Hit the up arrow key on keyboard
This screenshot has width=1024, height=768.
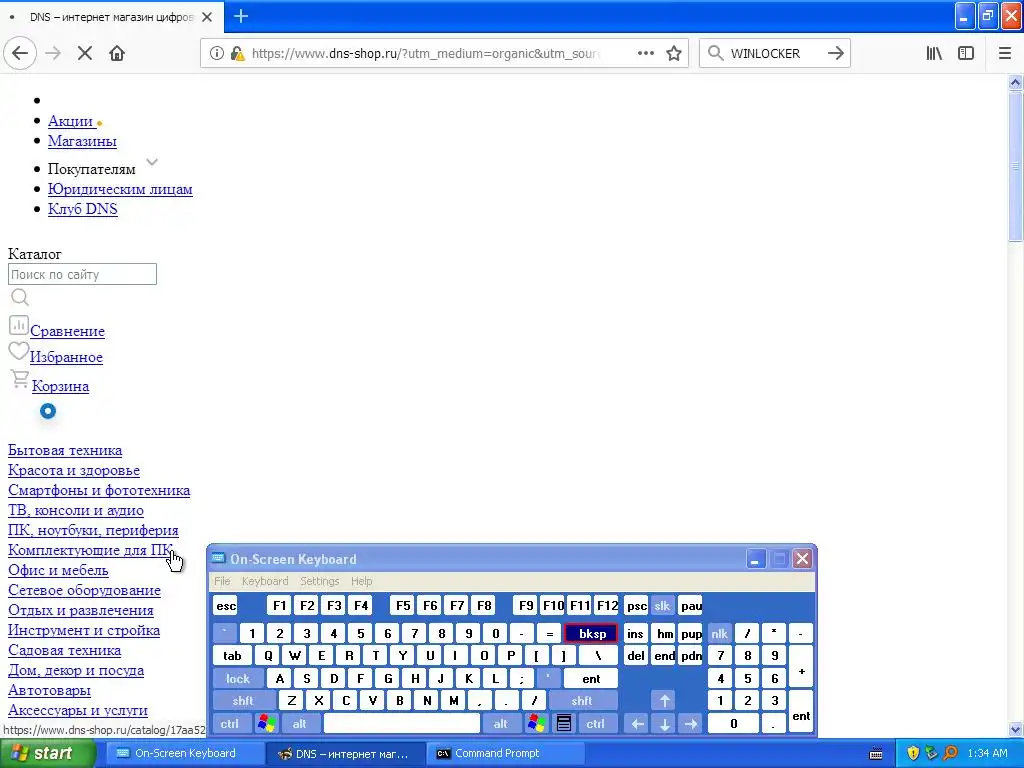[664, 701]
